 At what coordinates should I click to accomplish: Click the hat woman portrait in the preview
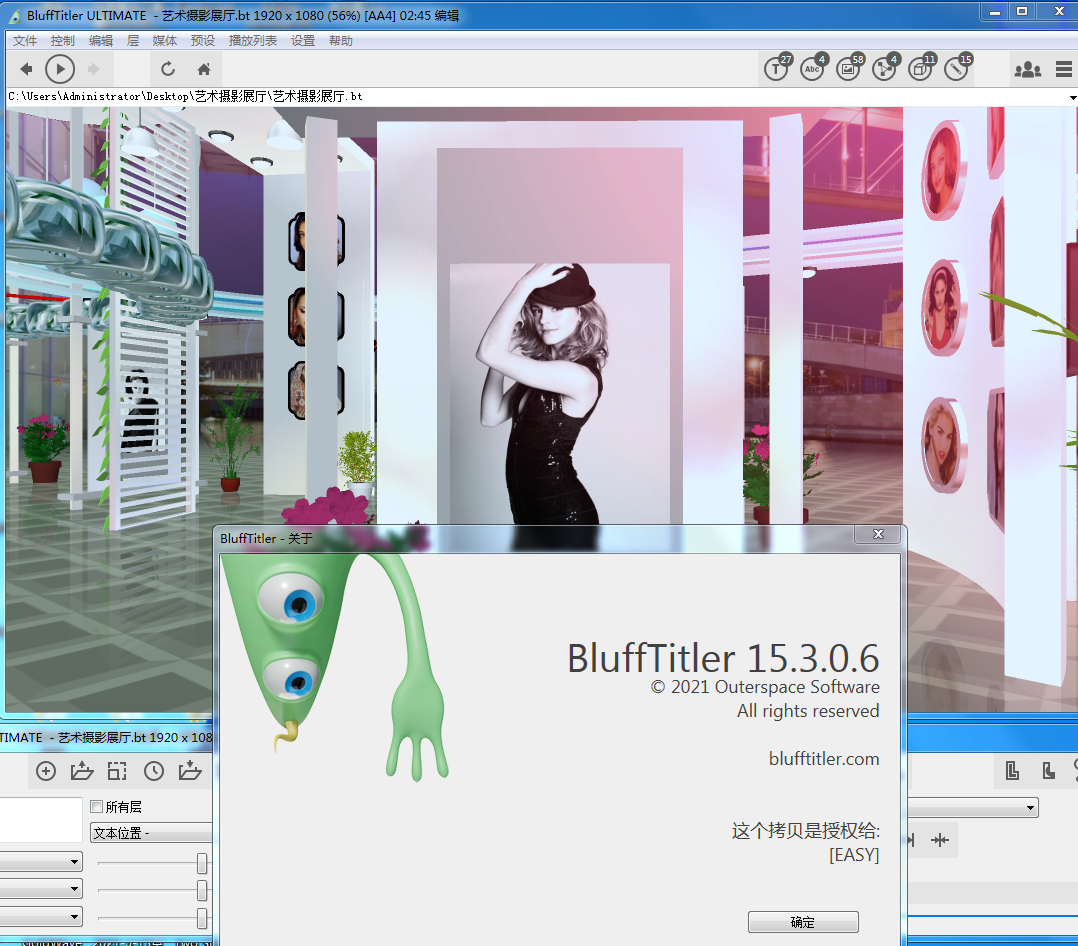(x=559, y=394)
